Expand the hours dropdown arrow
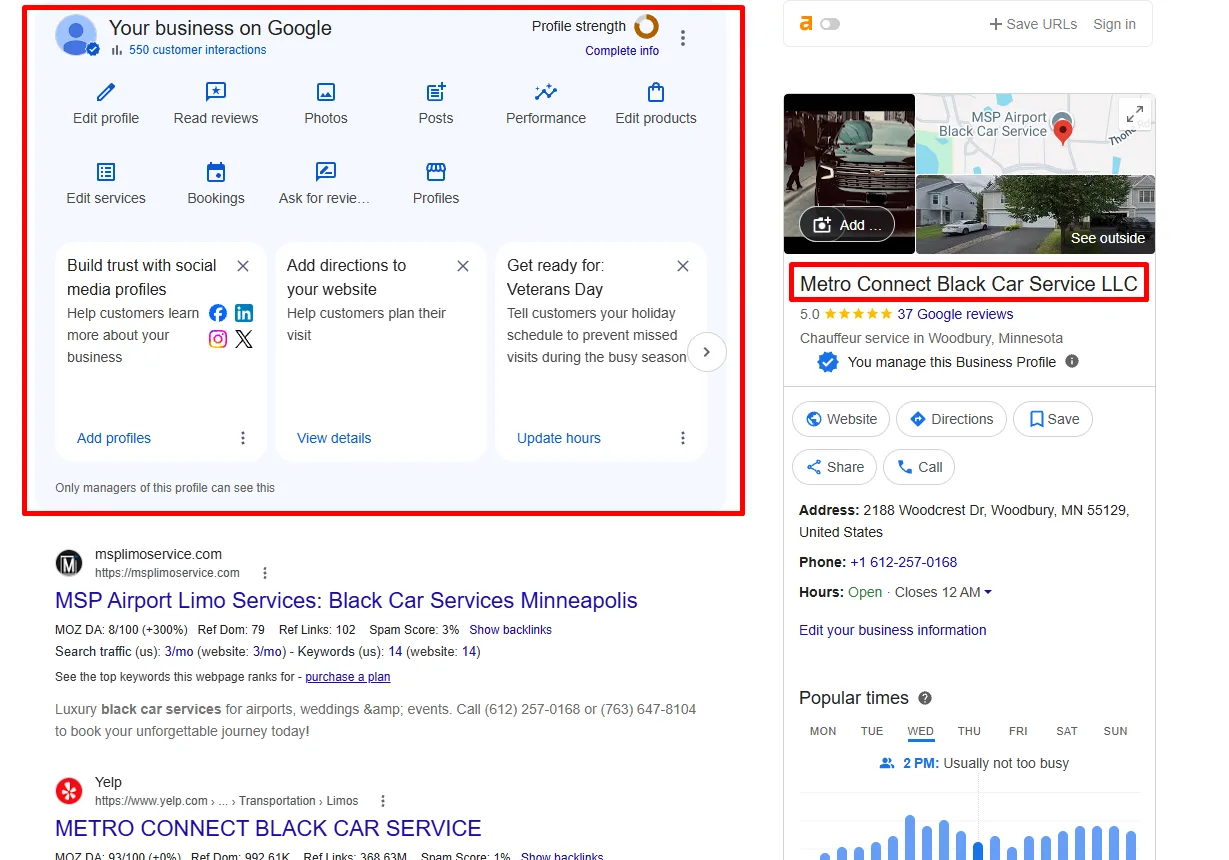The height and width of the screenshot is (860, 1229). [988, 592]
